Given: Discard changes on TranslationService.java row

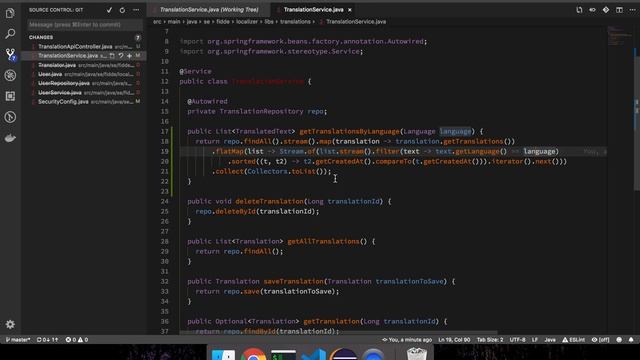Looking at the screenshot, I should (121, 56).
